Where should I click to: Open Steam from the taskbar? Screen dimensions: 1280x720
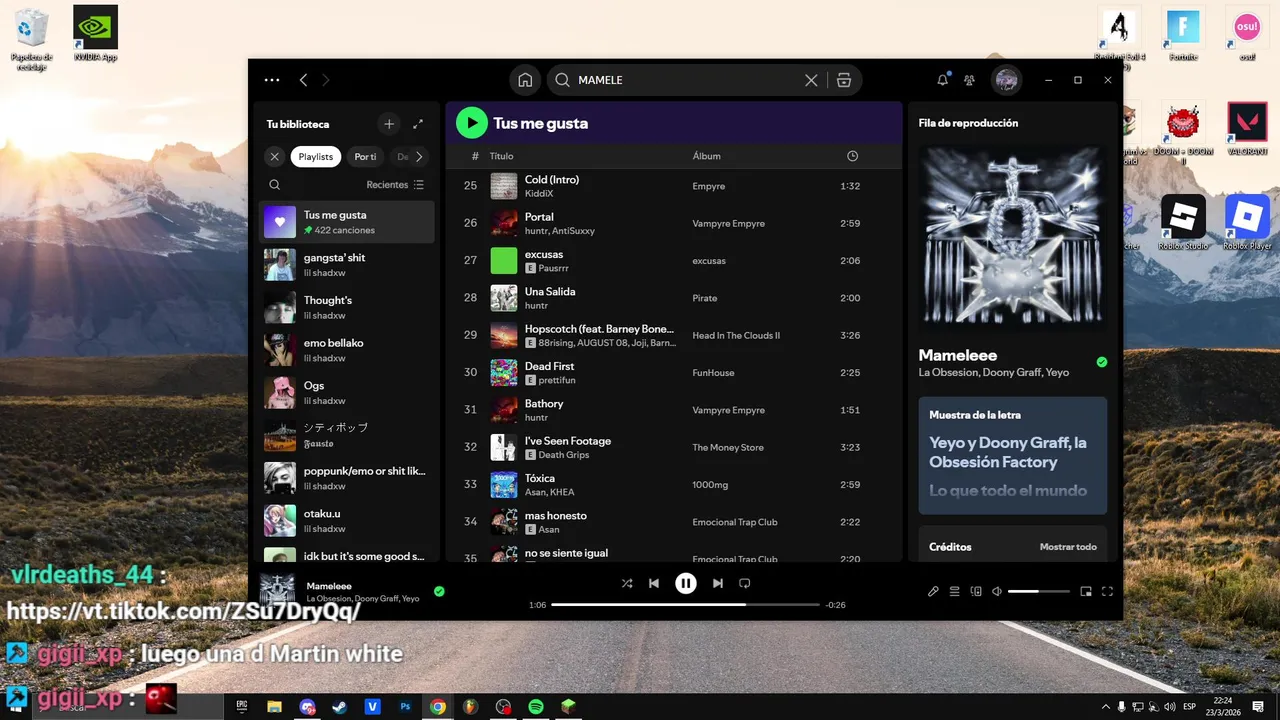[340, 706]
